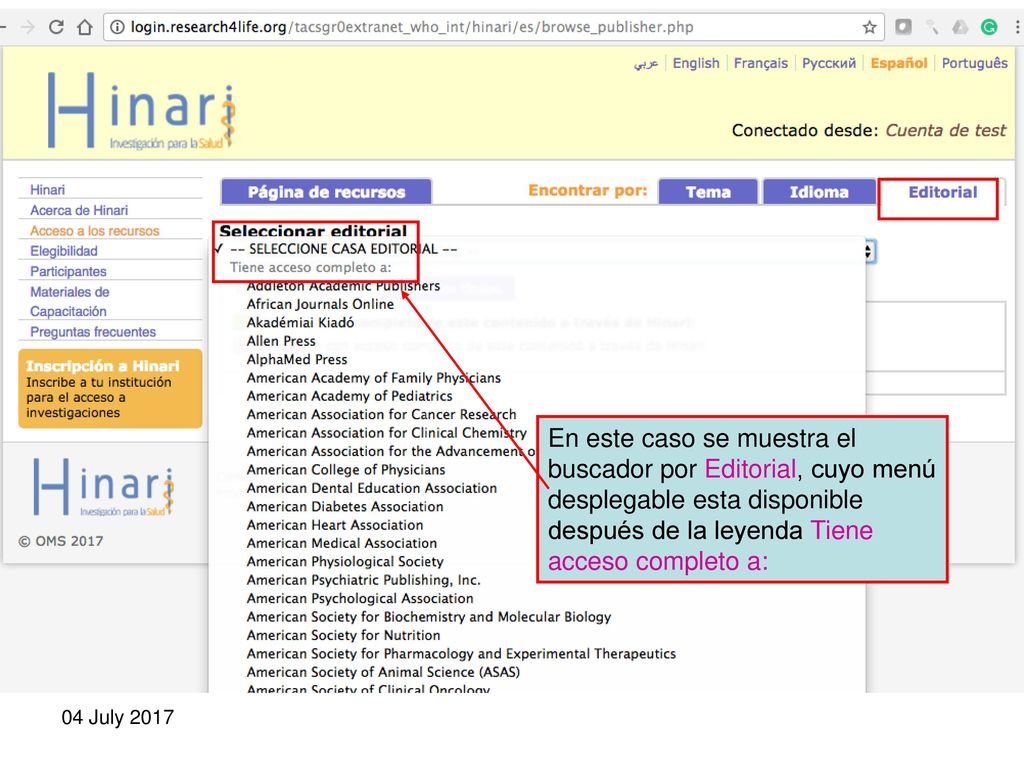This screenshot has width=1024, height=768.
Task: Reload the page in the browser
Action: [x=56, y=27]
